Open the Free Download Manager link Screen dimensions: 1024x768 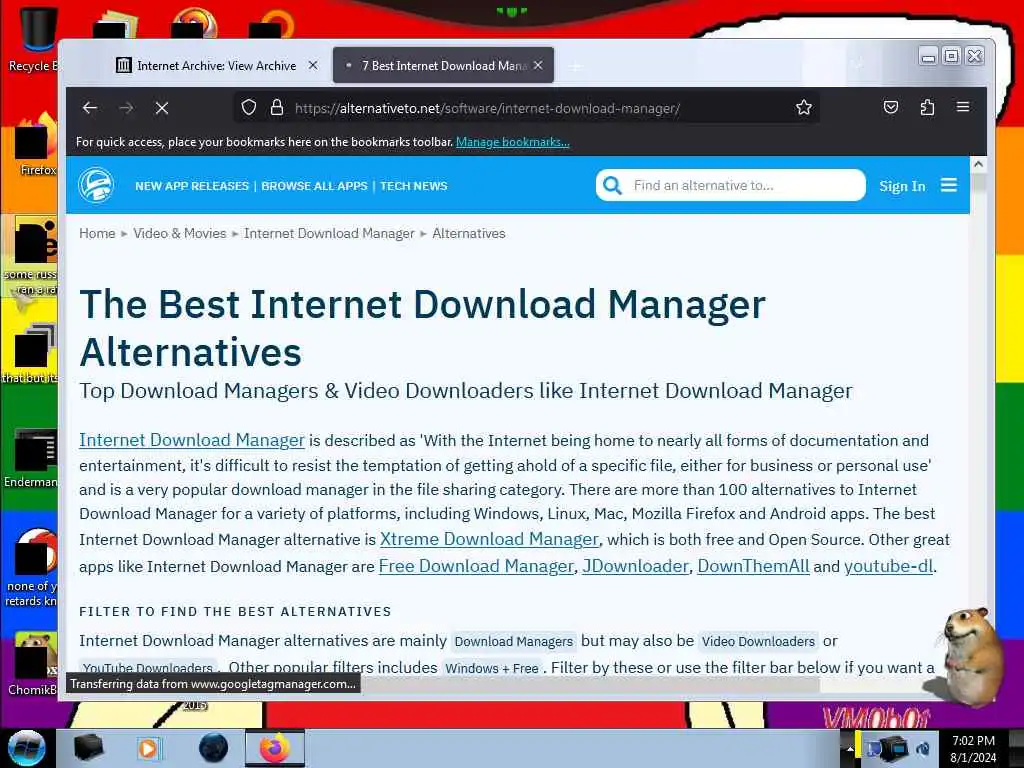point(476,566)
